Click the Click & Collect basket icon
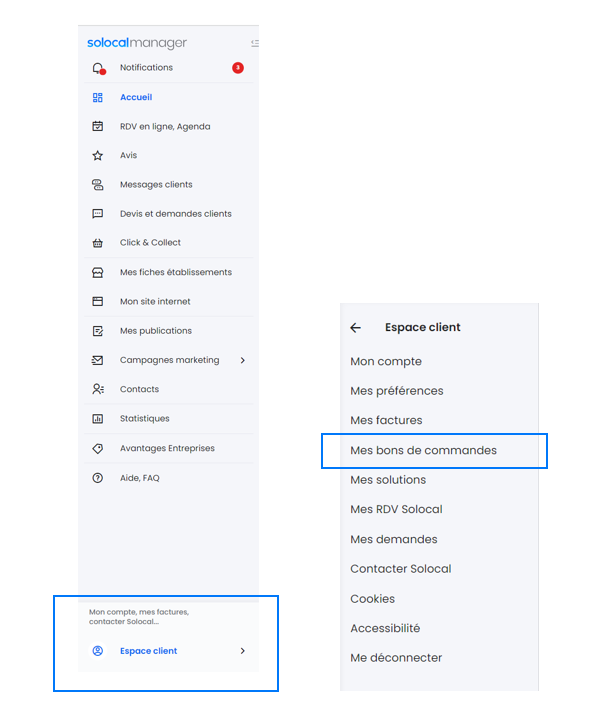Screen dimensions: 592x726 click(x=98, y=243)
